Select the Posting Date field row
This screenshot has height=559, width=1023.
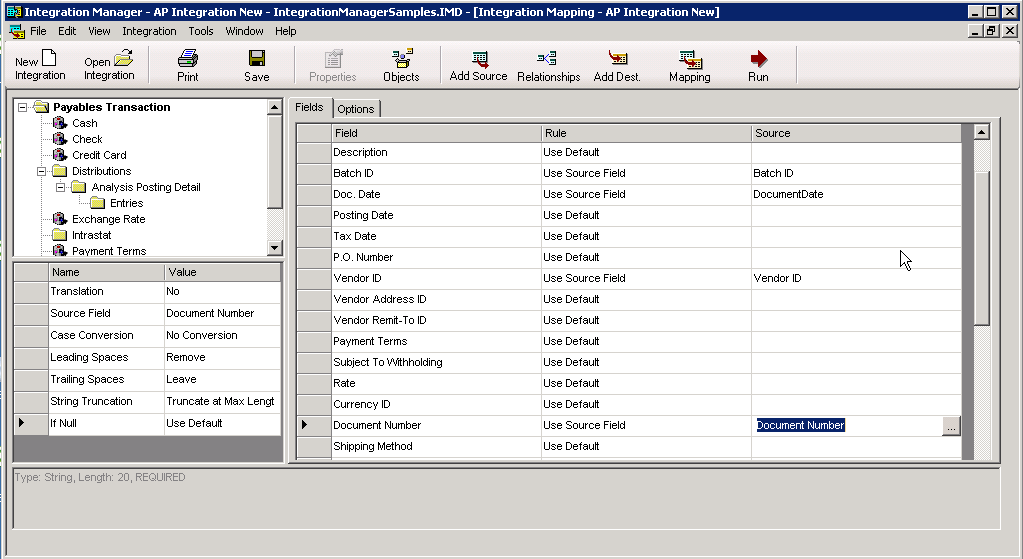(436, 215)
